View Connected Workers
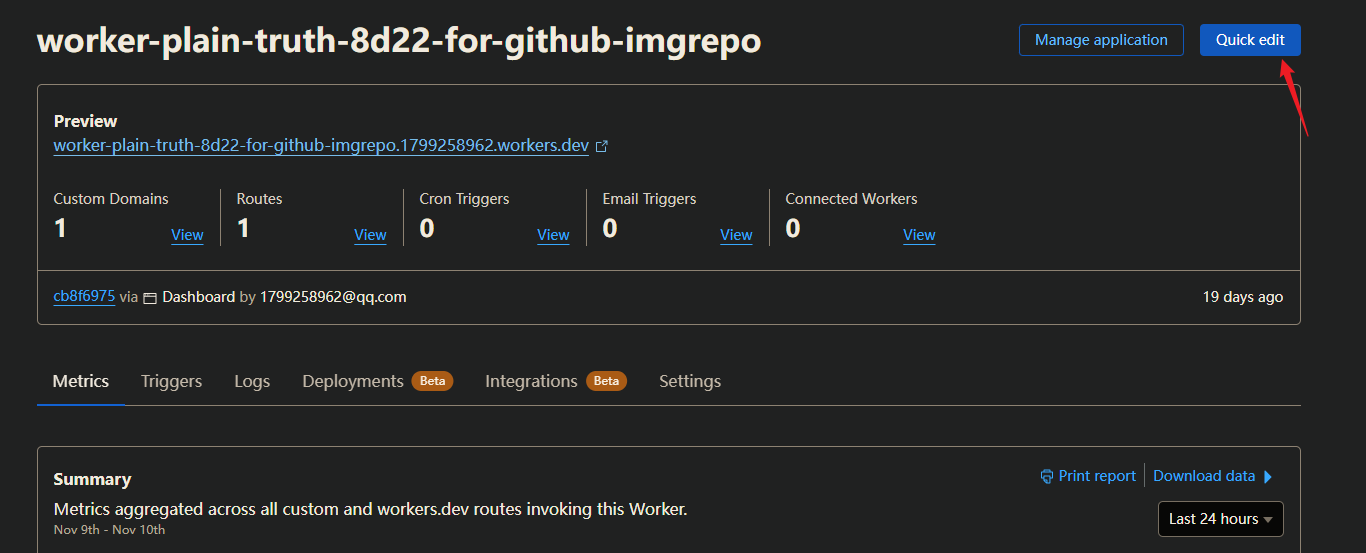1366x553 pixels. pyautogui.click(x=919, y=235)
